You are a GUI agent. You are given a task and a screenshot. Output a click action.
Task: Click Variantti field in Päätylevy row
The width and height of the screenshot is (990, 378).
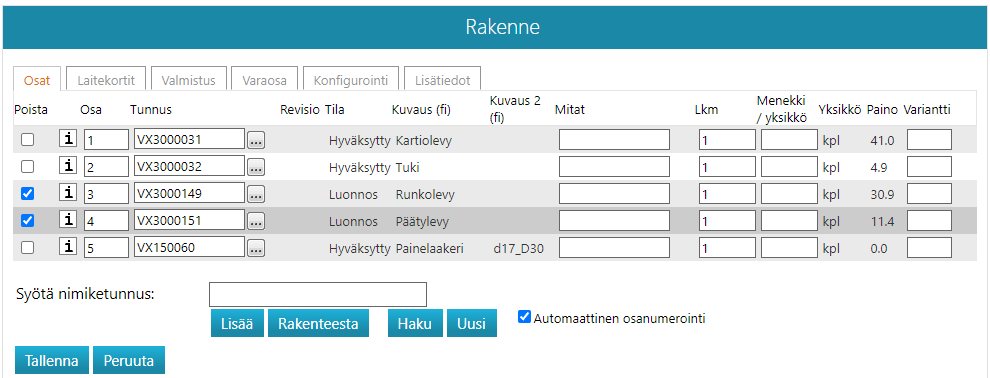coord(929,221)
